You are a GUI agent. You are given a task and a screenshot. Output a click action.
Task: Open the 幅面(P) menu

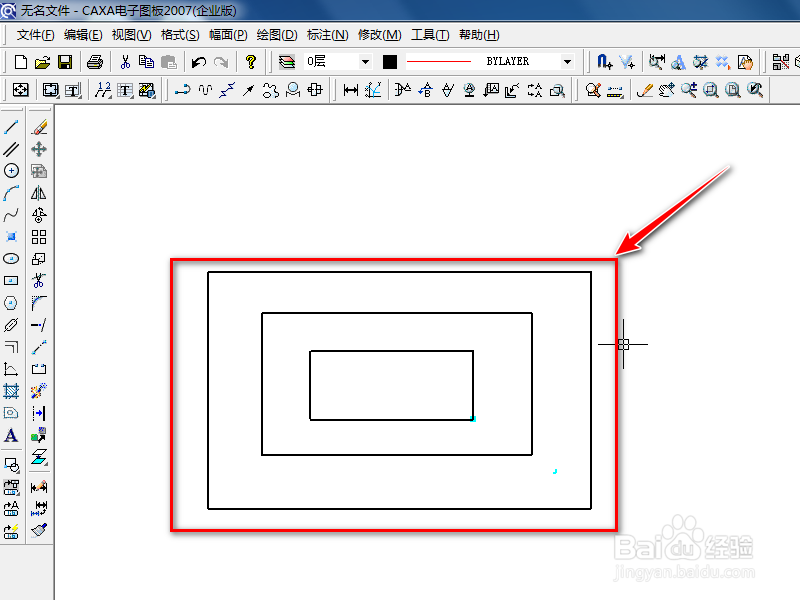[228, 35]
